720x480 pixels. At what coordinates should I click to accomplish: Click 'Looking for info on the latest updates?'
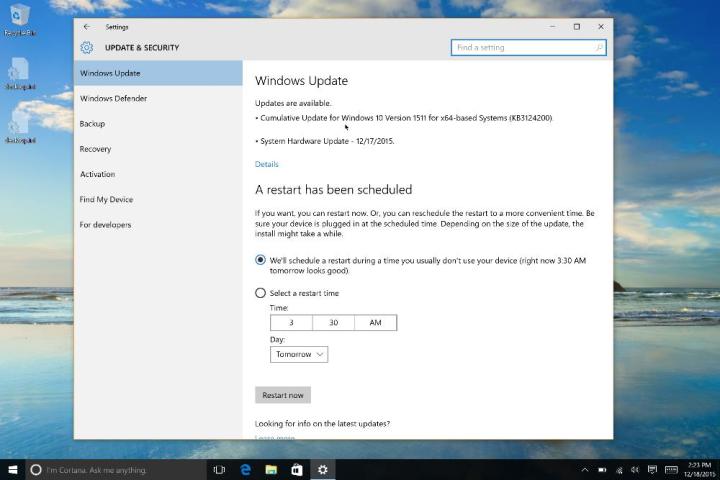[322, 424]
